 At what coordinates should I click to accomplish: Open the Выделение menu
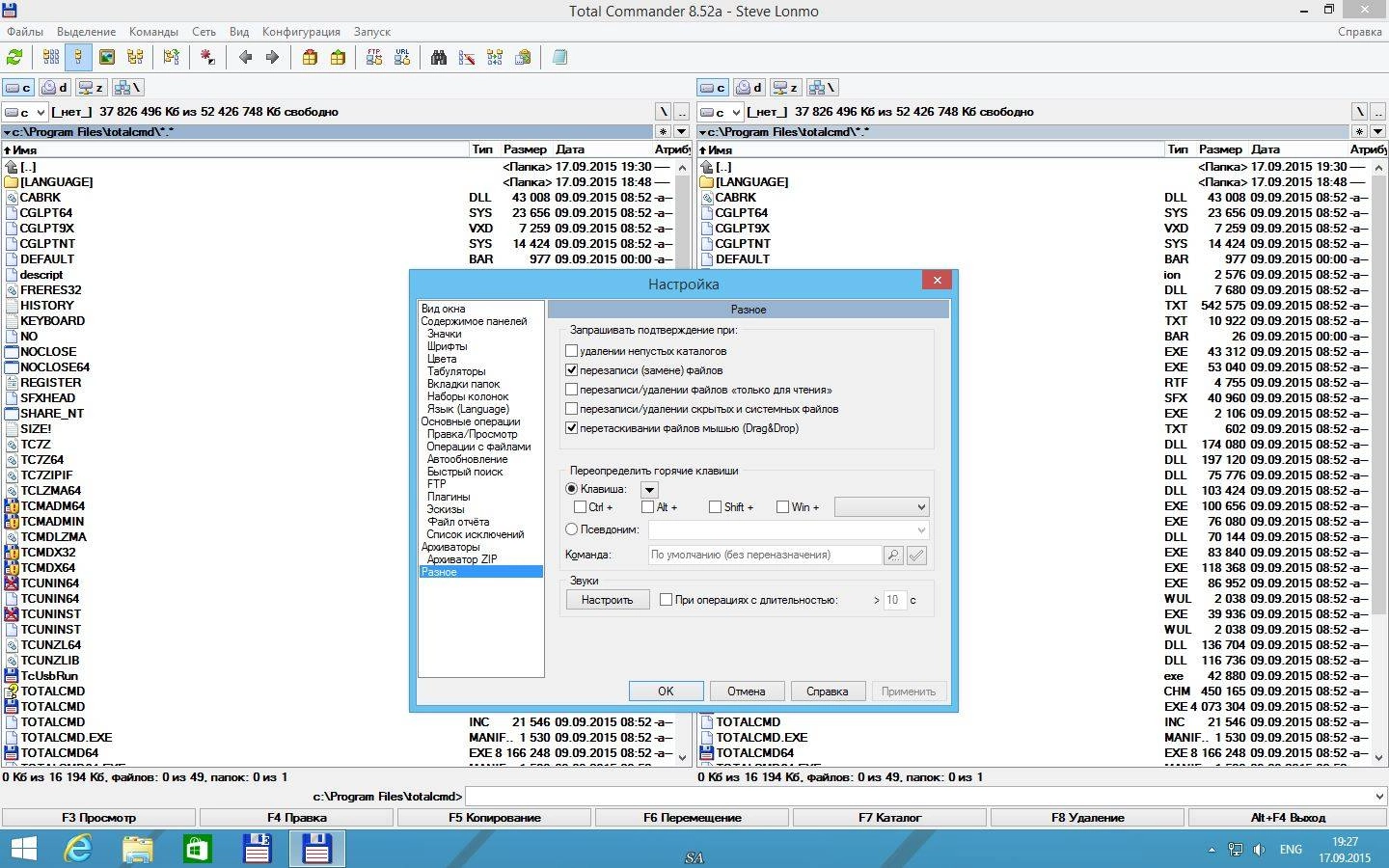87,32
